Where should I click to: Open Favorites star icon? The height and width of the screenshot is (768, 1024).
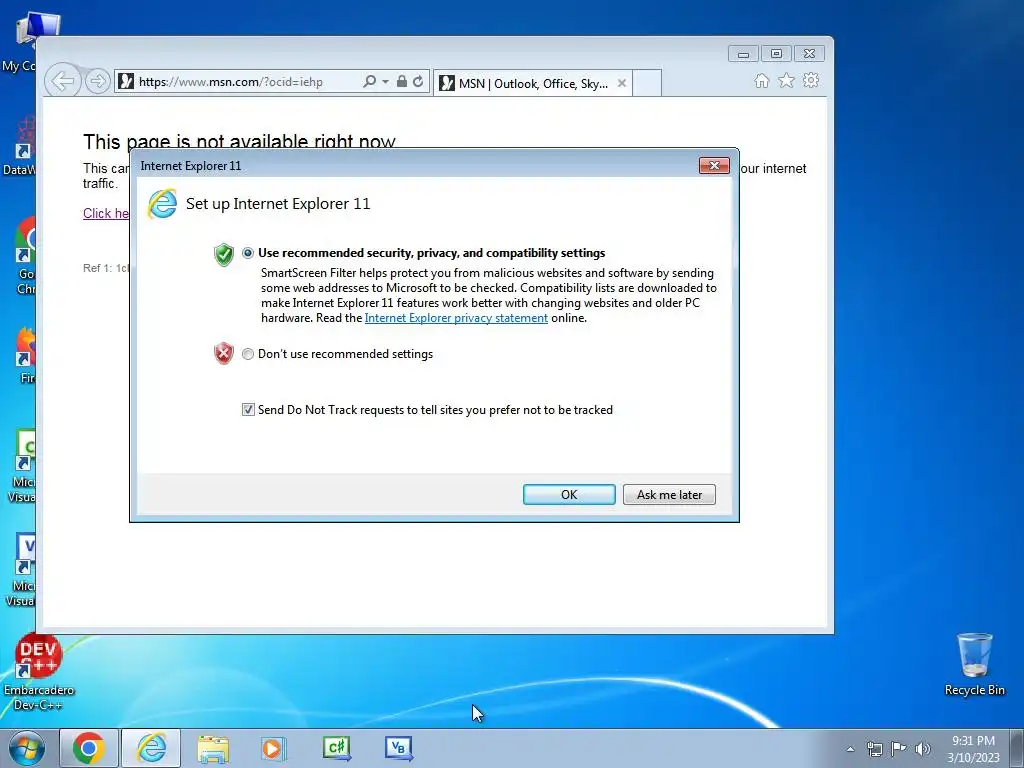[786, 80]
